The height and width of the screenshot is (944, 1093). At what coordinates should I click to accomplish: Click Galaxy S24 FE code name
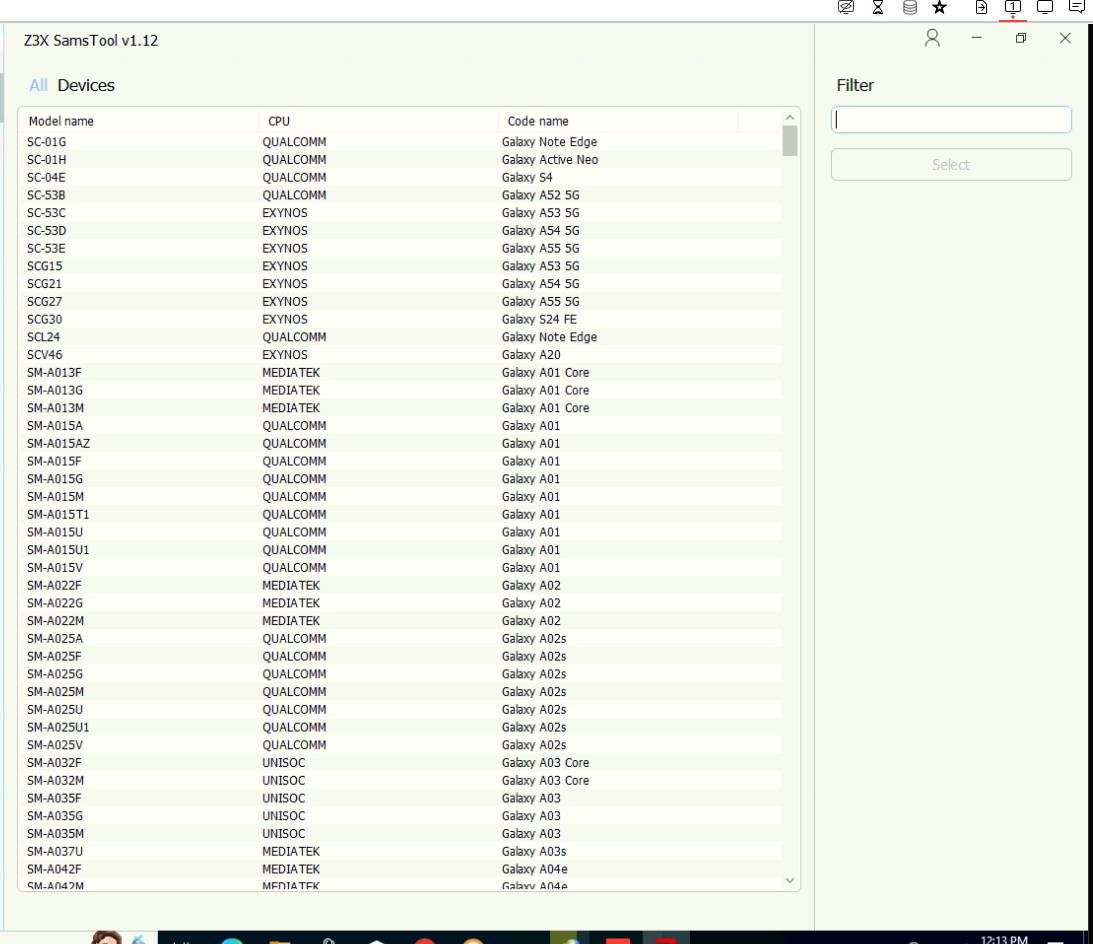(539, 319)
